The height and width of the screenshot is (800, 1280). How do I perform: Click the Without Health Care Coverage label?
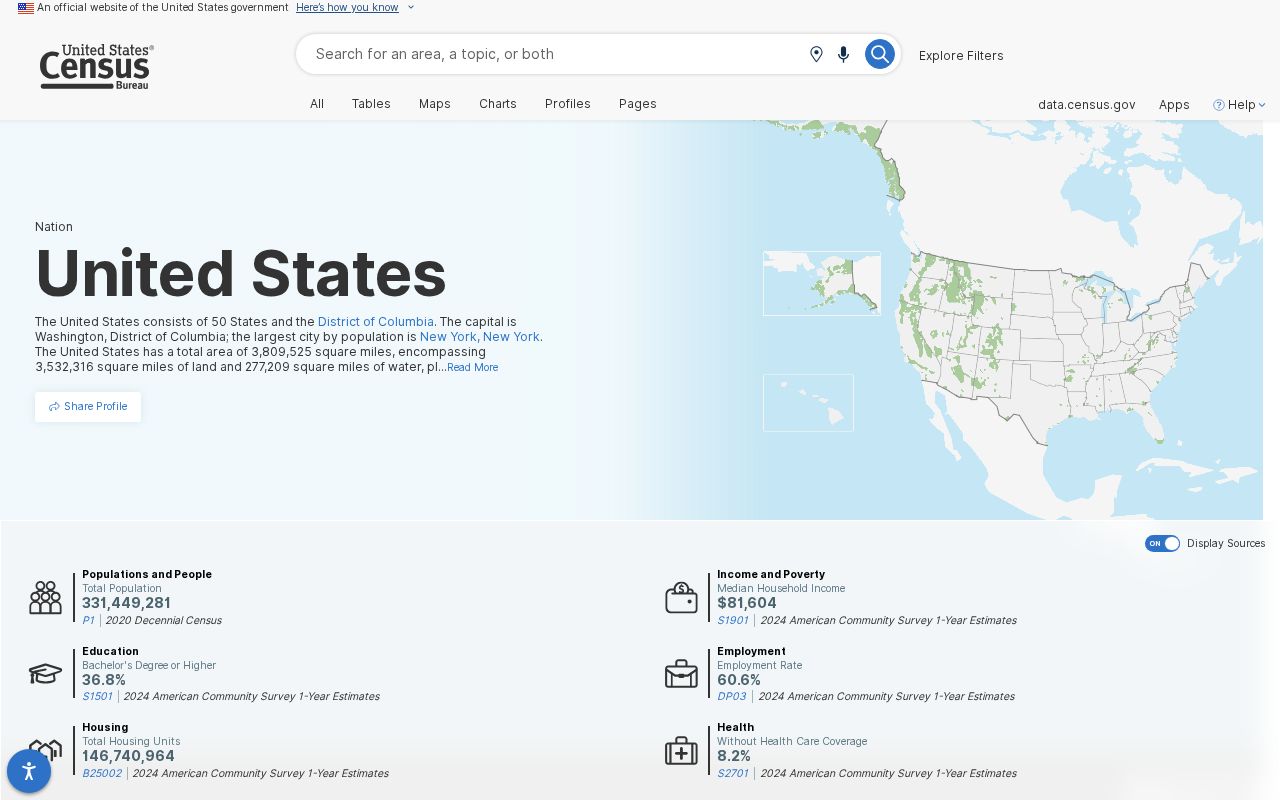click(x=792, y=741)
